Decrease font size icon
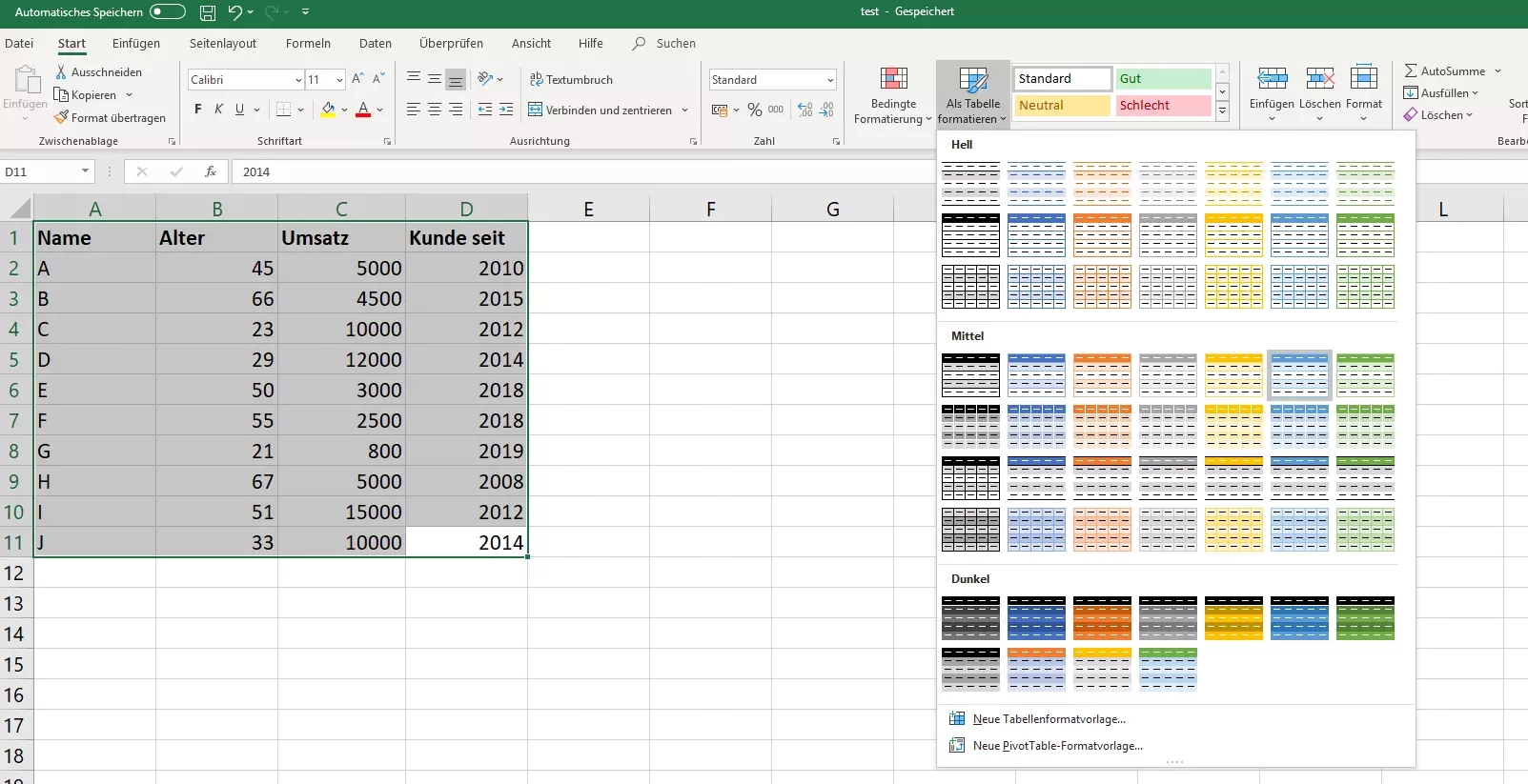 [x=378, y=79]
